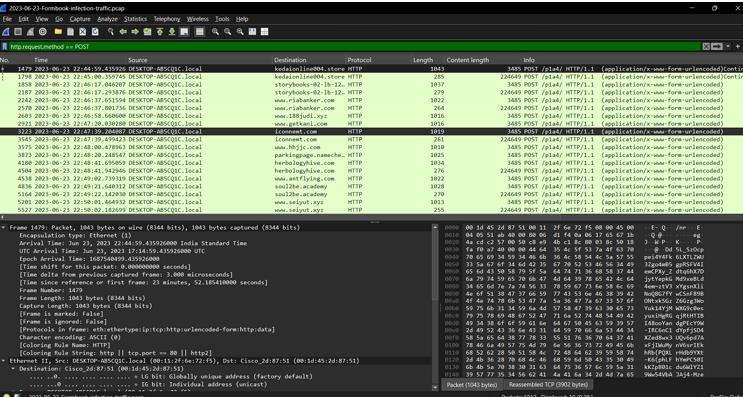Select packet 2603 to www.188judi.xyz
Screen dimensions: 743x397
[372, 116]
